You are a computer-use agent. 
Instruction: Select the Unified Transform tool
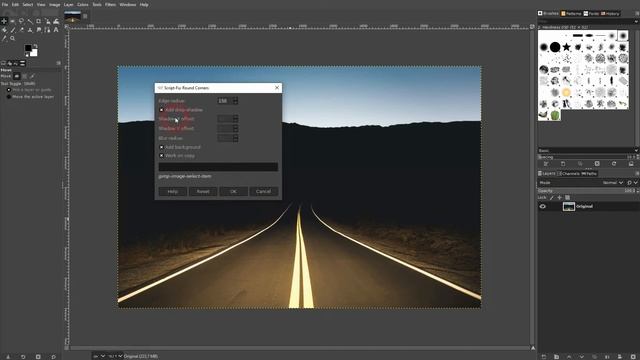coord(47,21)
